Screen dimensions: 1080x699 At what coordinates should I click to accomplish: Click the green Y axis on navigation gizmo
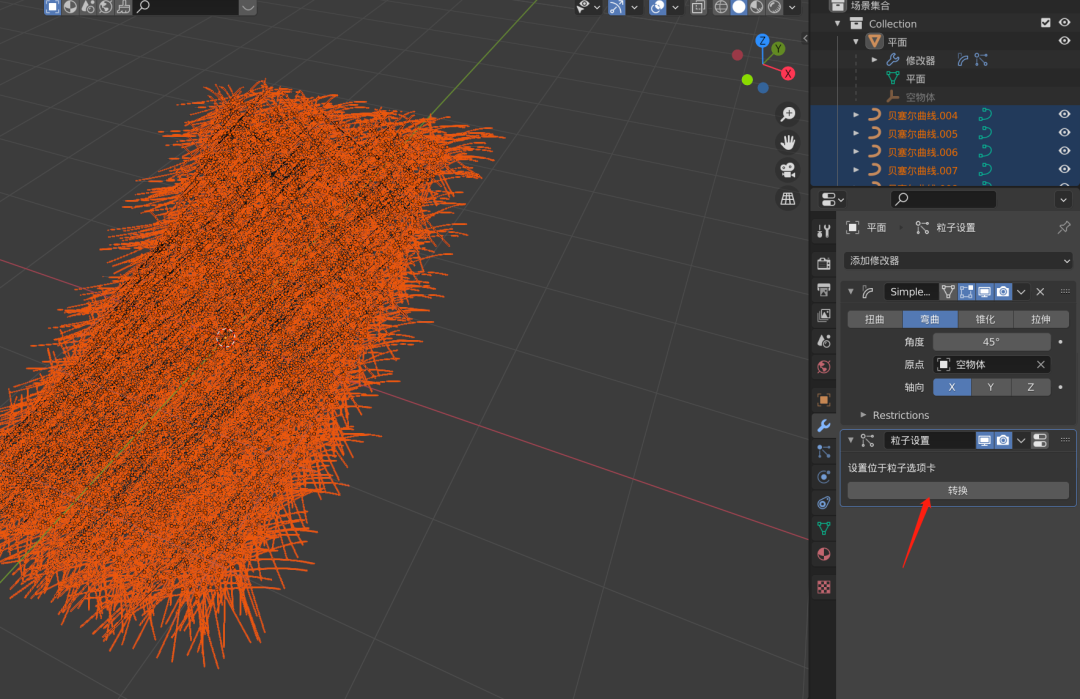click(x=778, y=49)
